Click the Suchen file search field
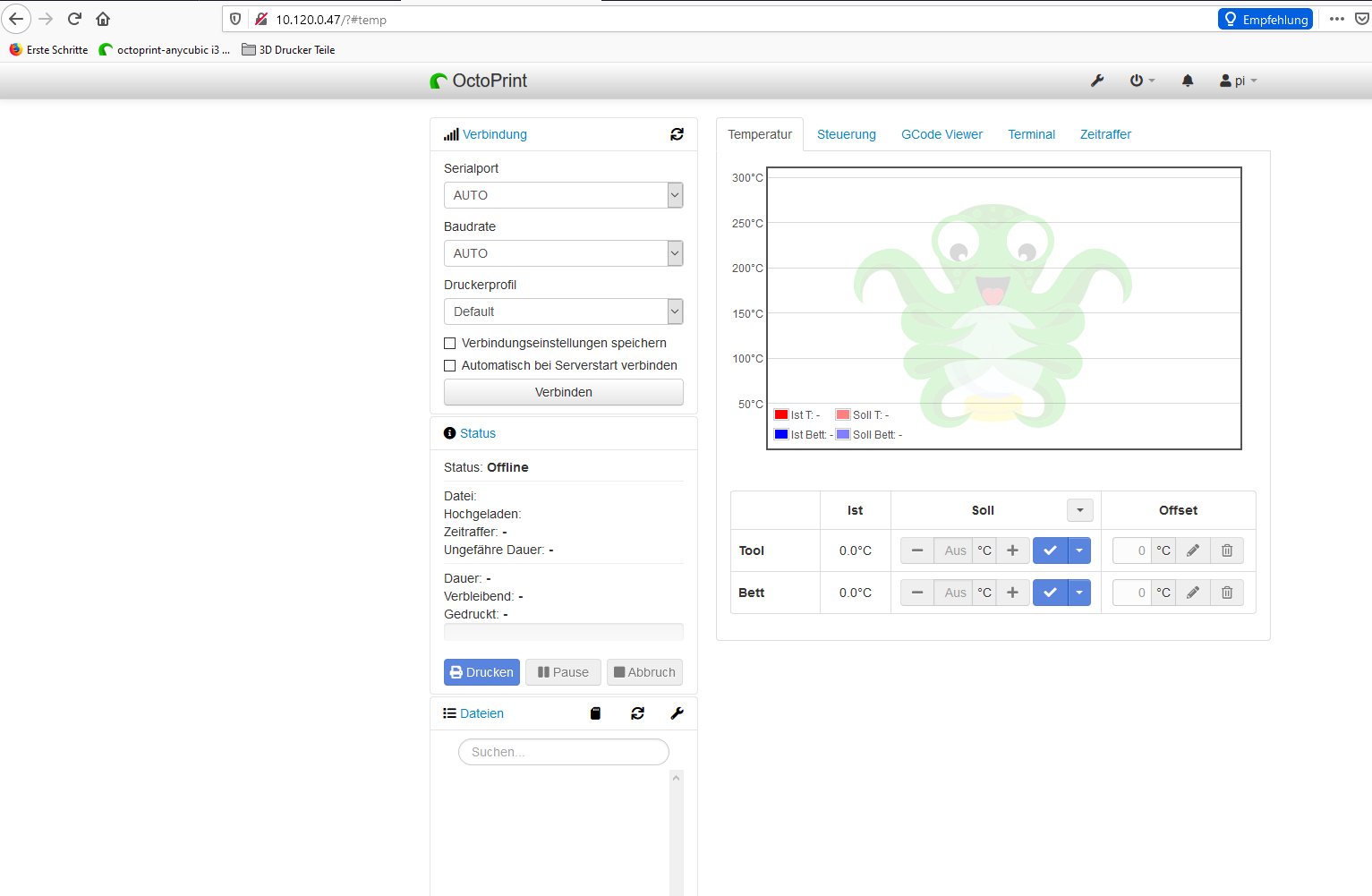Viewport: 1372px width, 896px height. click(563, 752)
